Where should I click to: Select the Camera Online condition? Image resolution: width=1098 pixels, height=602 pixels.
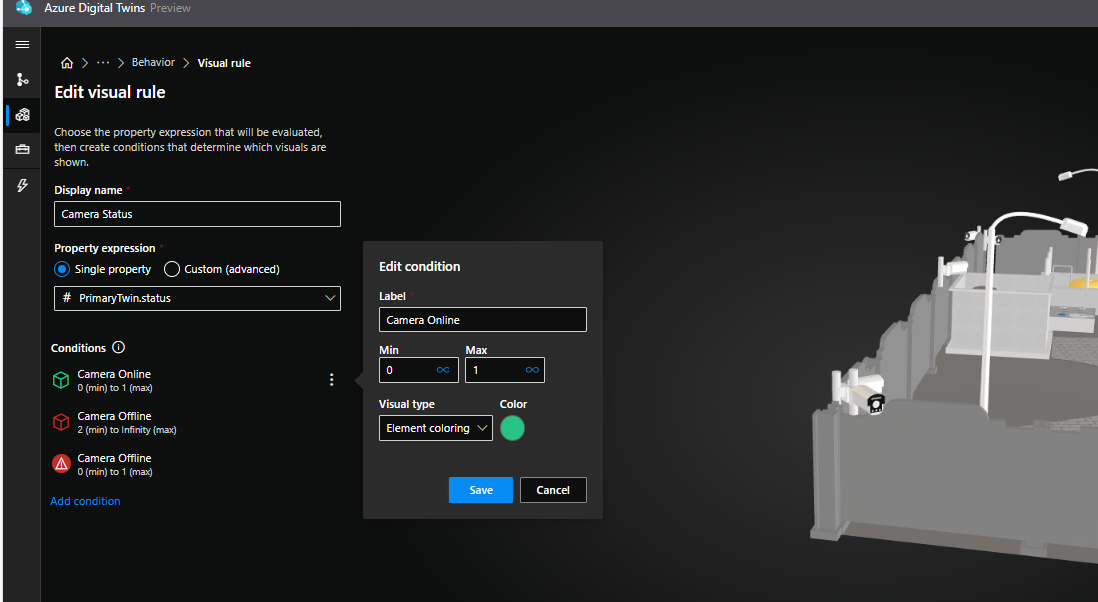(x=115, y=380)
